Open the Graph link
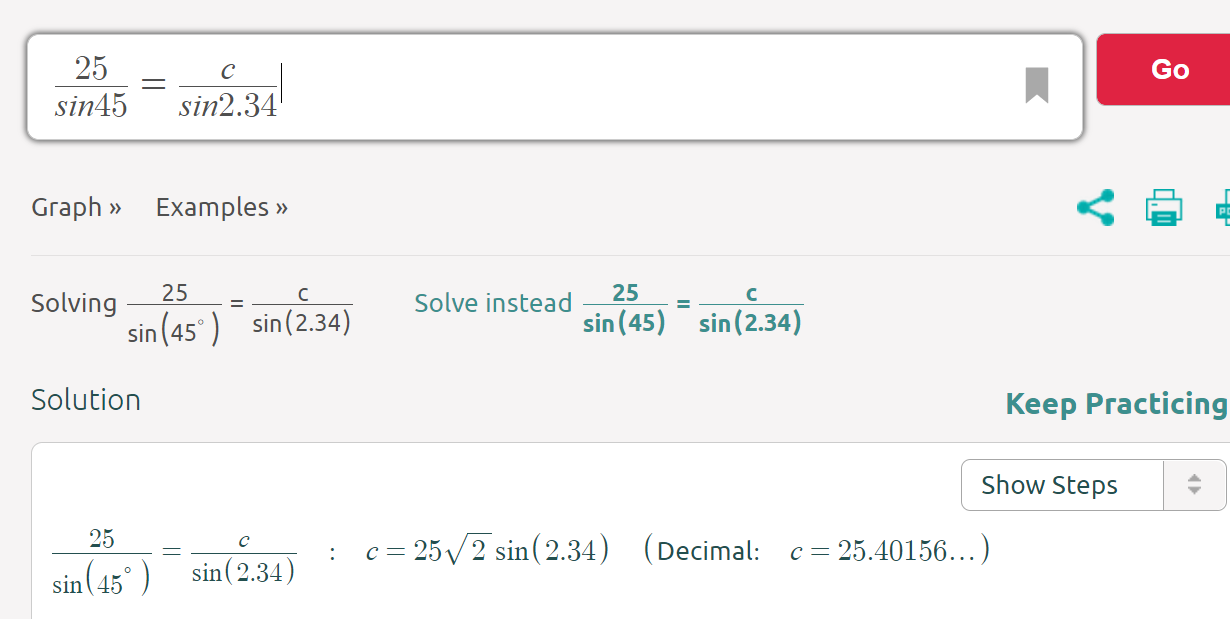 pyautogui.click(x=77, y=207)
